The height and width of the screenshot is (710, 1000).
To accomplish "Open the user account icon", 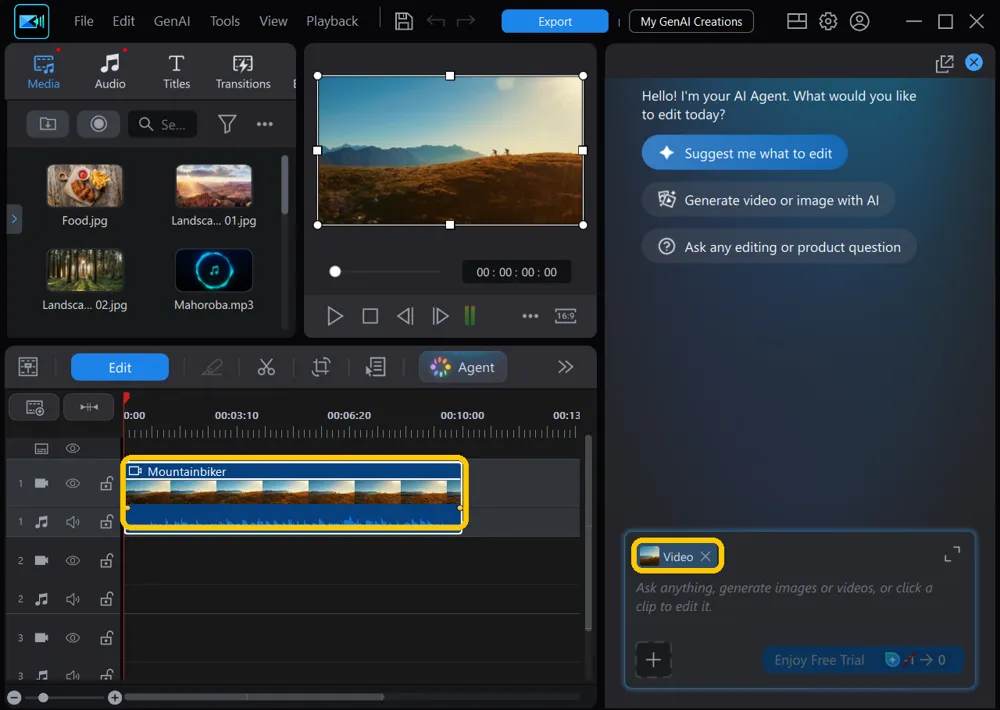I will [859, 21].
